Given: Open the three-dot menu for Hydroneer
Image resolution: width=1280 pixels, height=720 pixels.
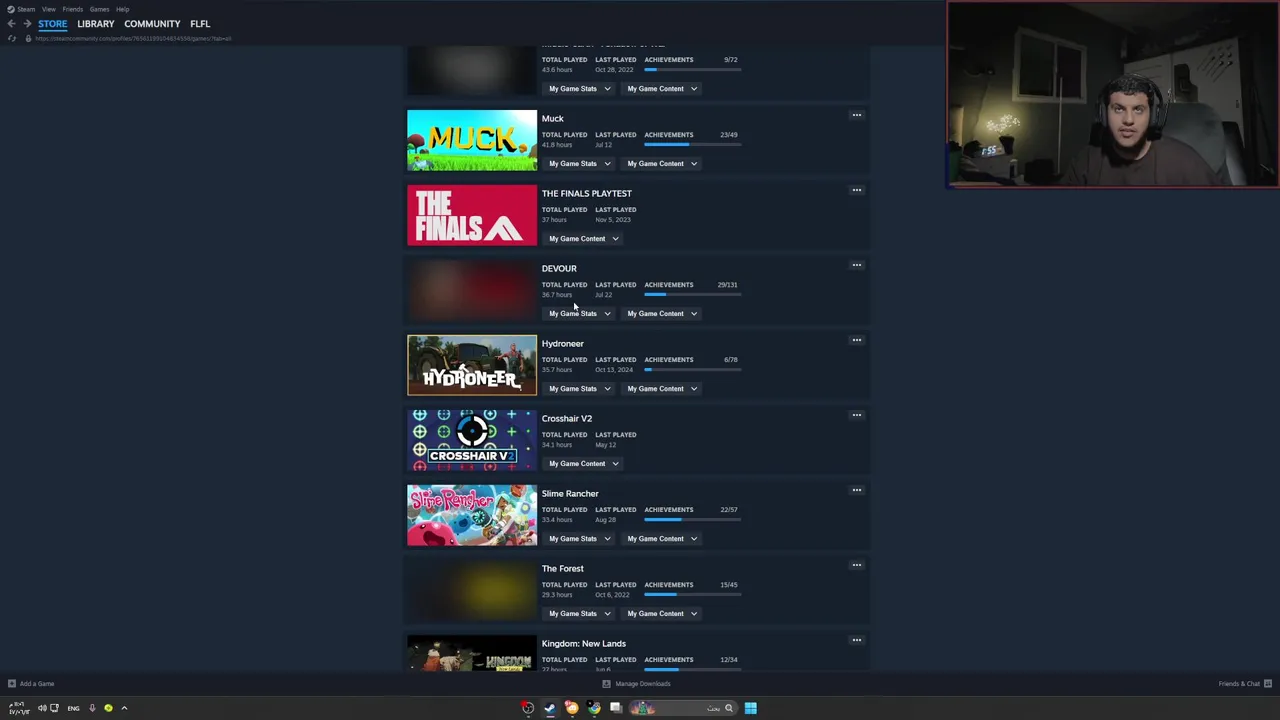Looking at the screenshot, I should (856, 340).
